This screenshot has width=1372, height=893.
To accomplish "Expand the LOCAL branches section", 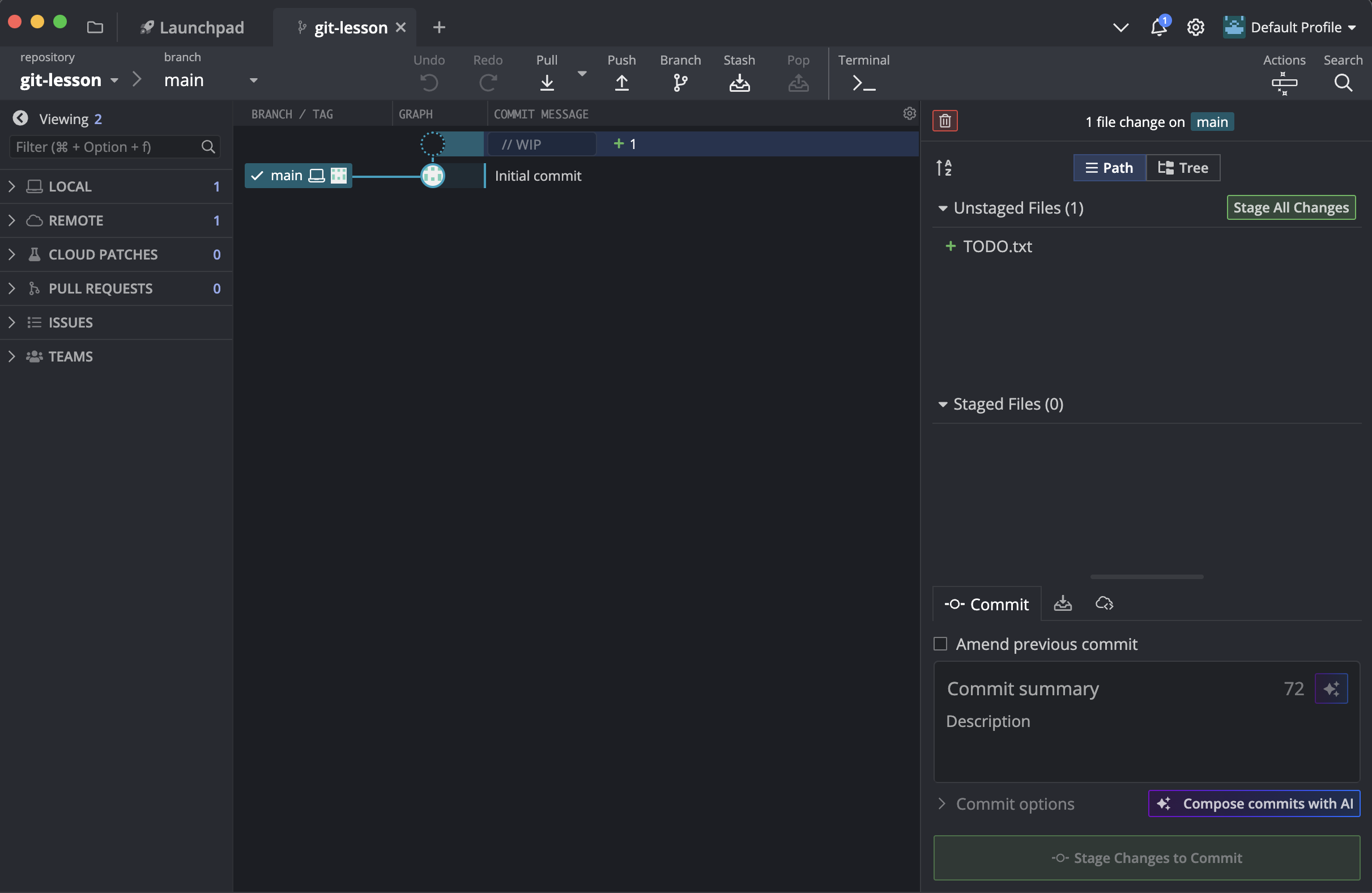I will [11, 186].
